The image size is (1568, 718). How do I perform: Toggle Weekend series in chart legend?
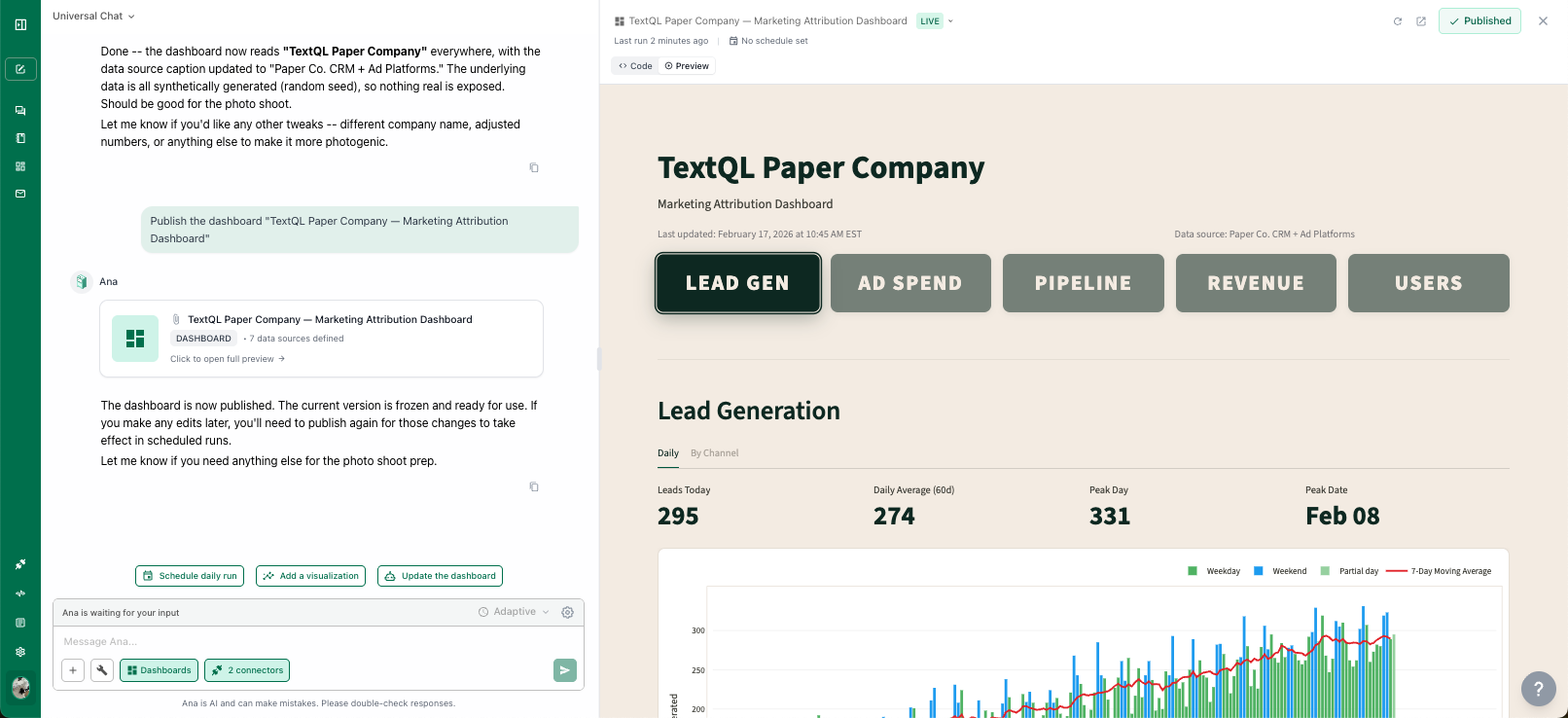1280,571
